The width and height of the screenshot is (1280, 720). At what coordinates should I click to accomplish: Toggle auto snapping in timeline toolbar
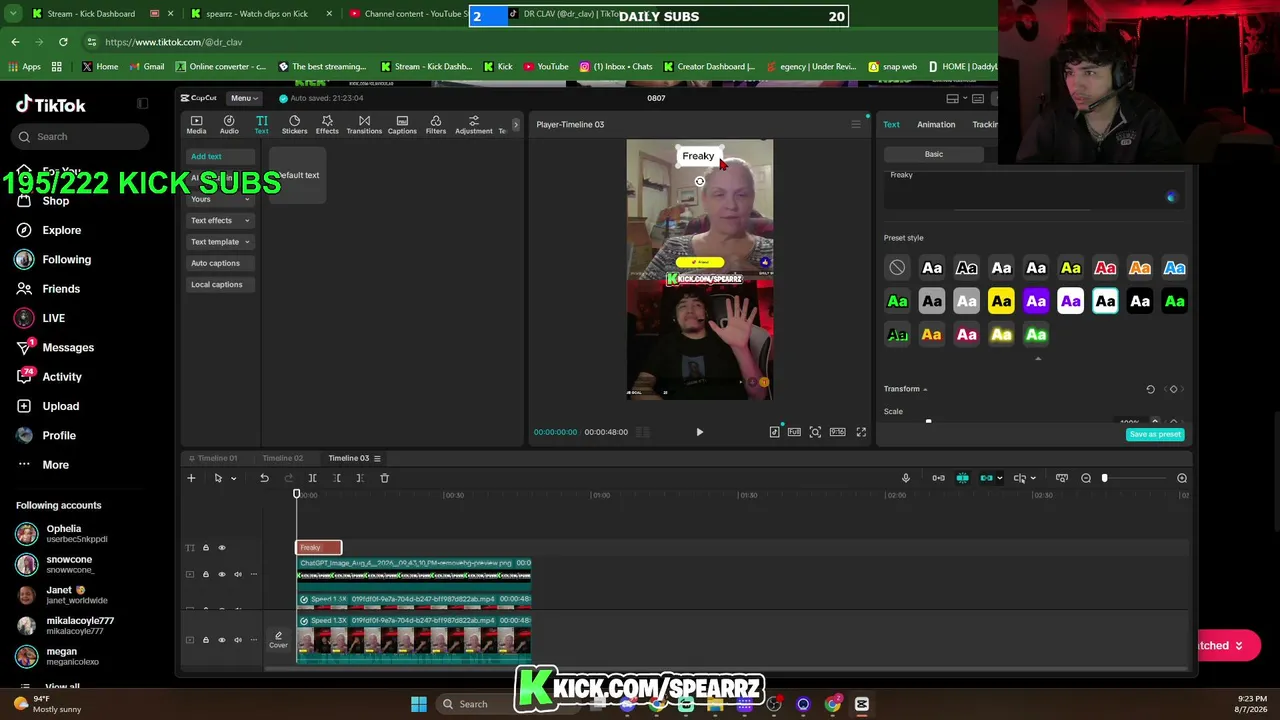[962, 478]
